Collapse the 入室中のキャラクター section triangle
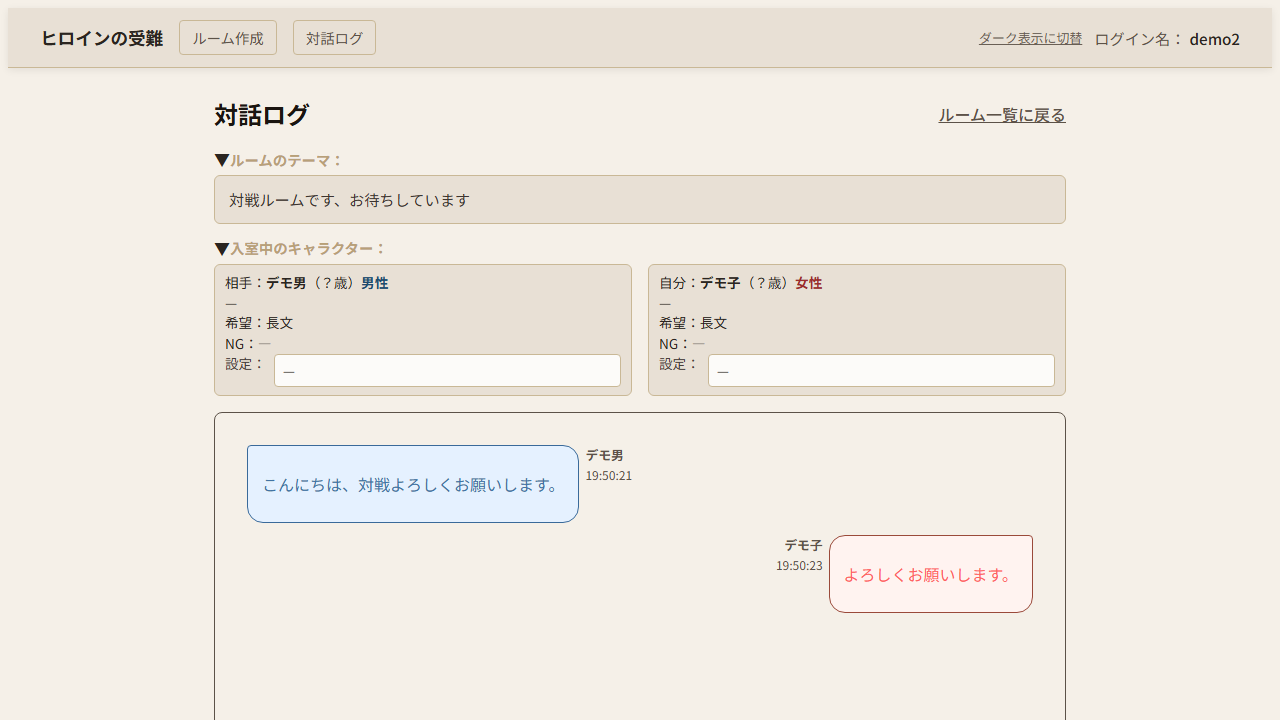Image resolution: width=1280 pixels, height=720 pixels. tap(221, 248)
